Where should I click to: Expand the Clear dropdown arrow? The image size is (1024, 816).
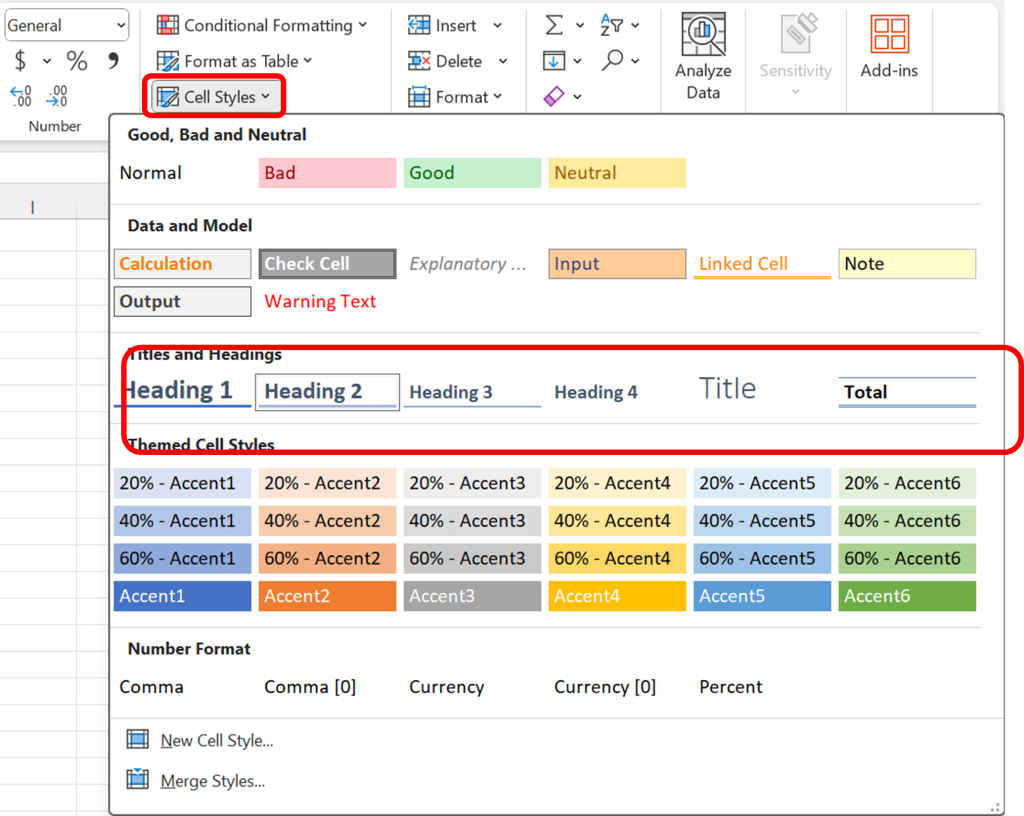tap(577, 97)
